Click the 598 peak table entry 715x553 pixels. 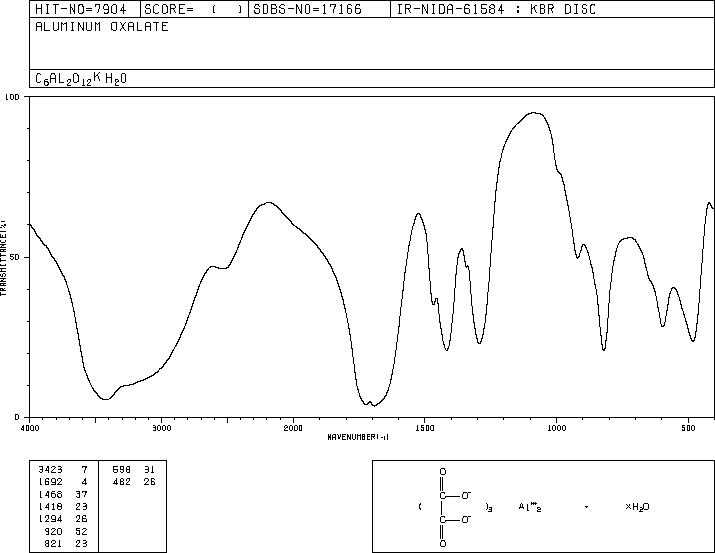pyautogui.click(x=134, y=469)
